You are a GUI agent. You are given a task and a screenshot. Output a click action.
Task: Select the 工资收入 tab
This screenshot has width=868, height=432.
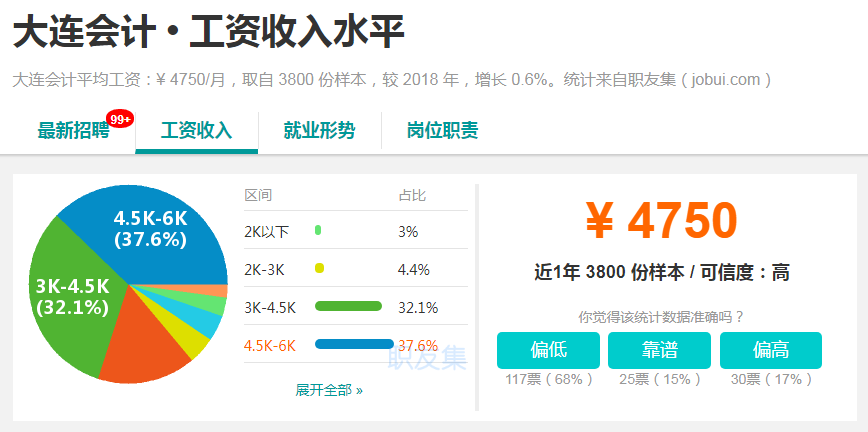click(196, 131)
